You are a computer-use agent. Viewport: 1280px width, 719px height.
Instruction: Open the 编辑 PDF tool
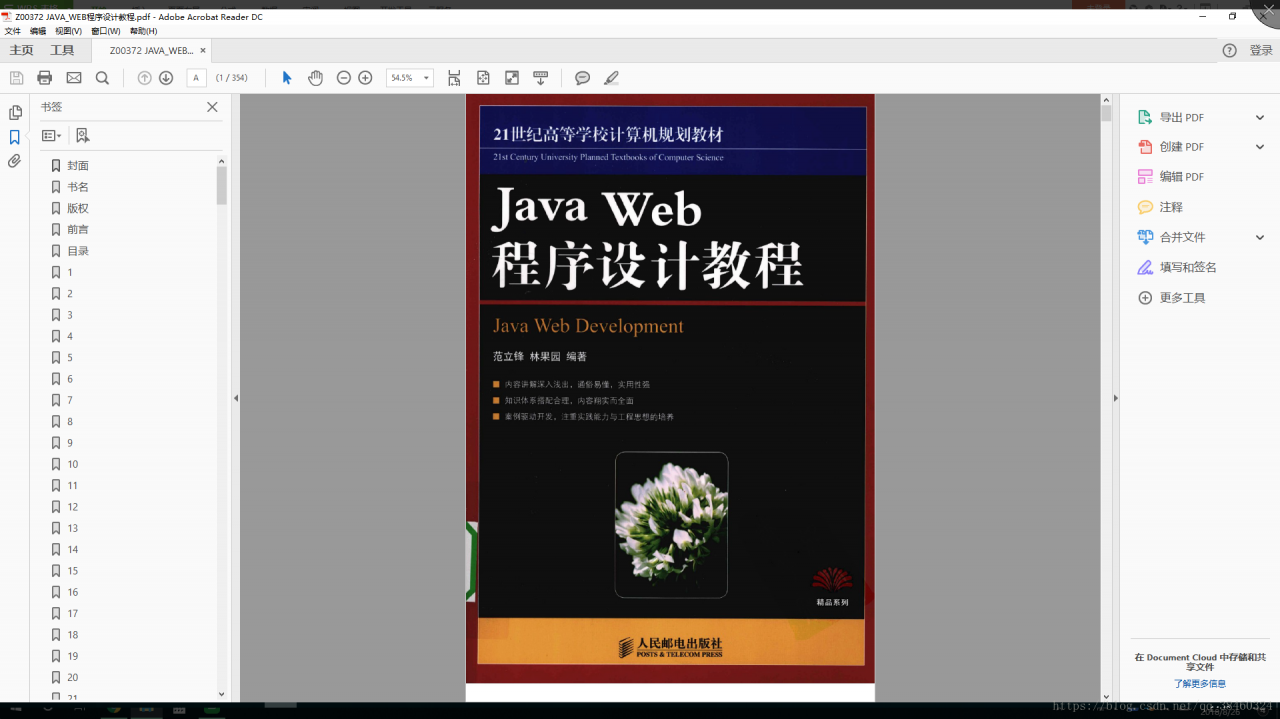click(x=1181, y=177)
